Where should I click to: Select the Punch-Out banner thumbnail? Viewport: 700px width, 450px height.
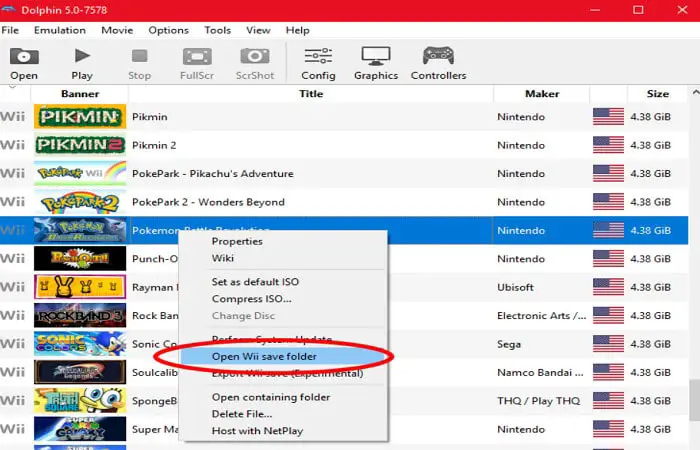pyautogui.click(x=80, y=258)
